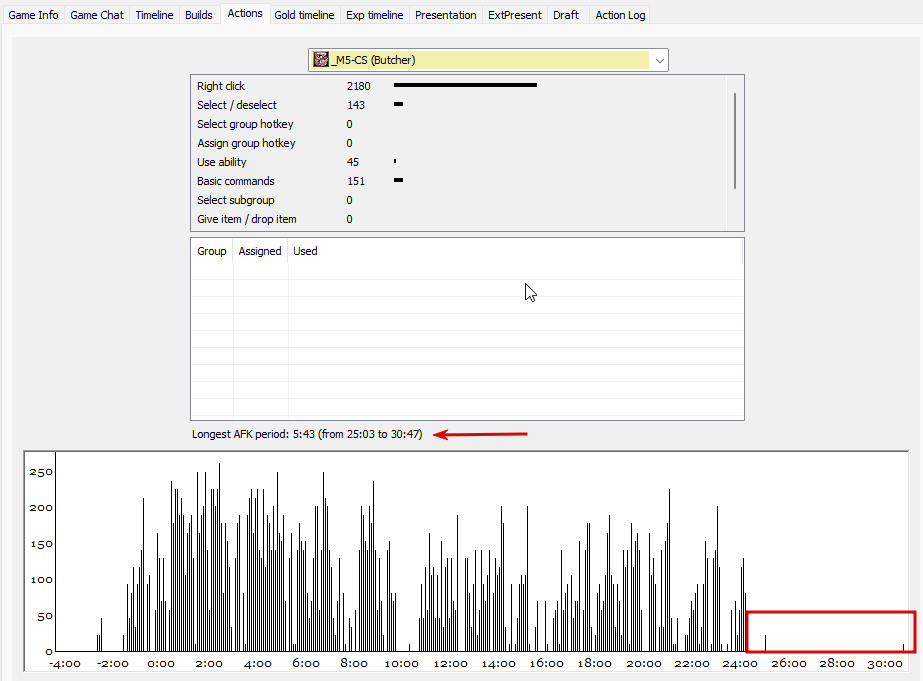Click the 10:00 mark on the chart axis
This screenshot has height=681, width=923.
pyautogui.click(x=401, y=663)
